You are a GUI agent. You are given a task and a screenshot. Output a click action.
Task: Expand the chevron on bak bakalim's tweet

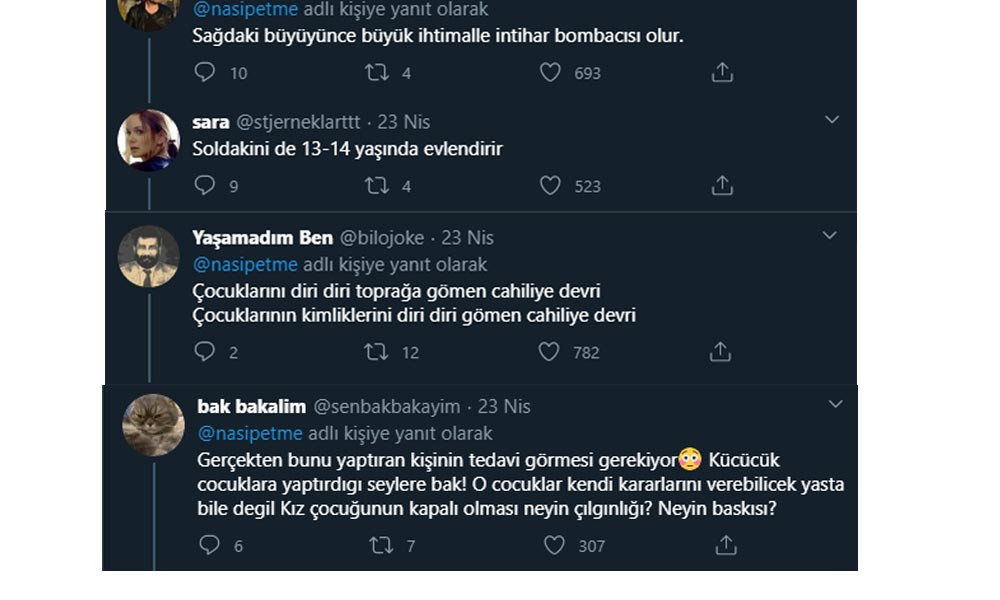point(835,404)
